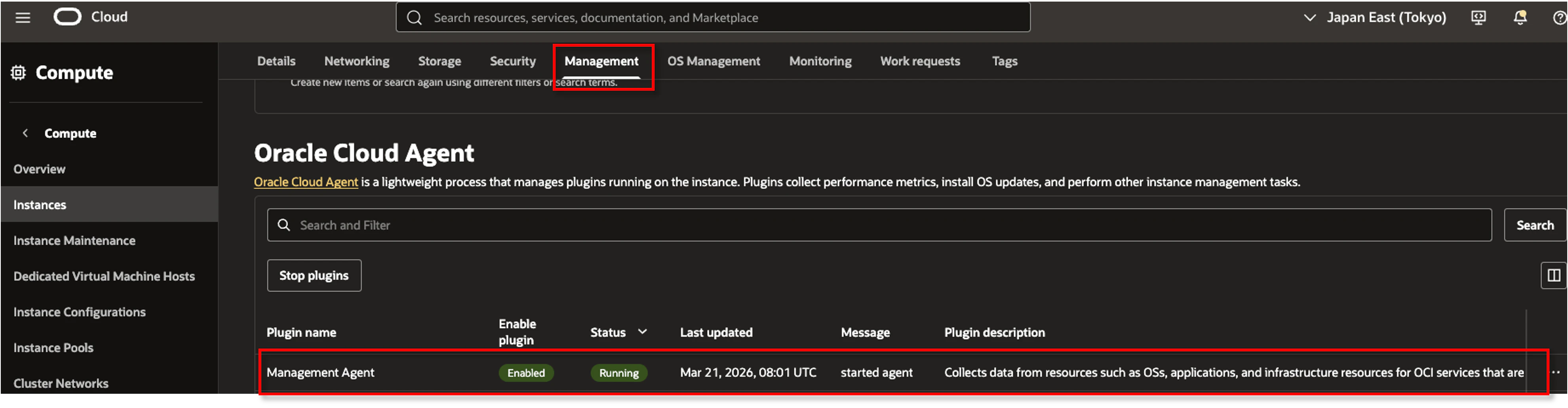The image size is (1568, 408).
Task: Open the help question mark icon
Action: pos(1559,18)
